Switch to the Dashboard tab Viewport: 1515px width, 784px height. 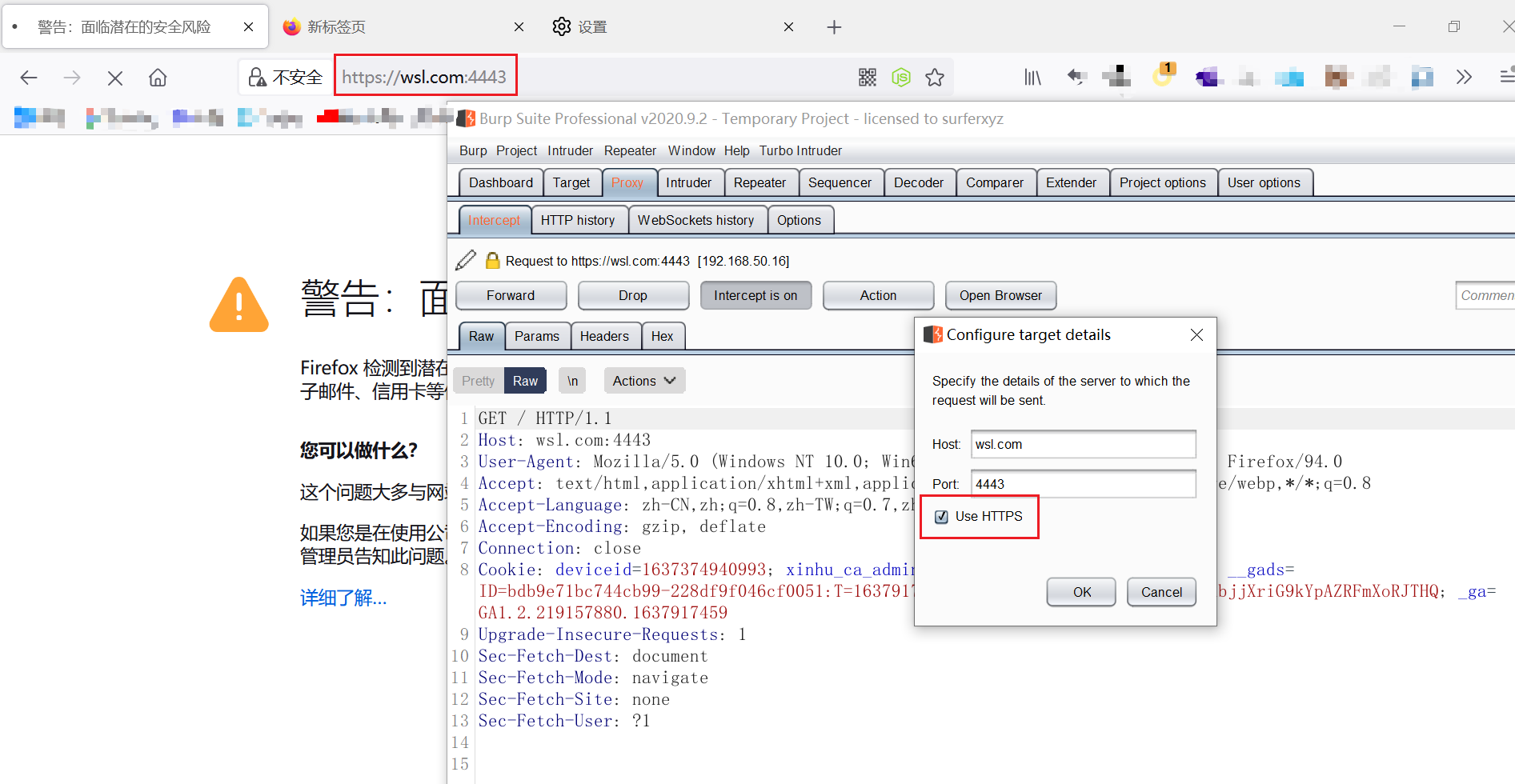[x=501, y=182]
